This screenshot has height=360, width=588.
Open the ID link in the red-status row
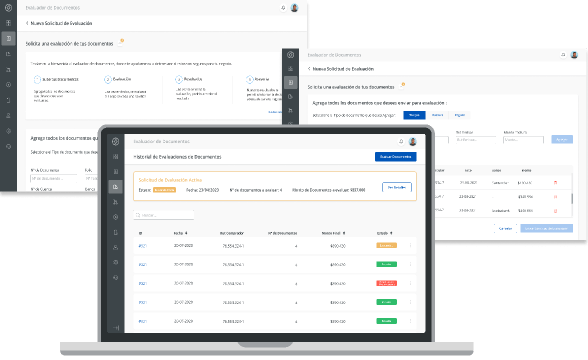point(142,284)
